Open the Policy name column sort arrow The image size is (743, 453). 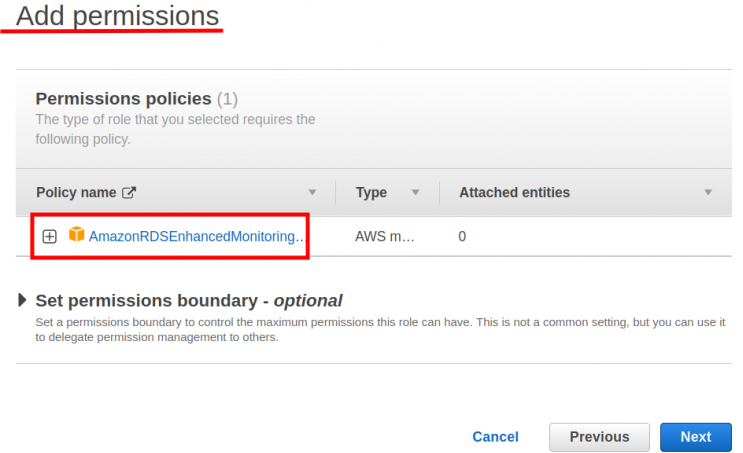pyautogui.click(x=312, y=193)
